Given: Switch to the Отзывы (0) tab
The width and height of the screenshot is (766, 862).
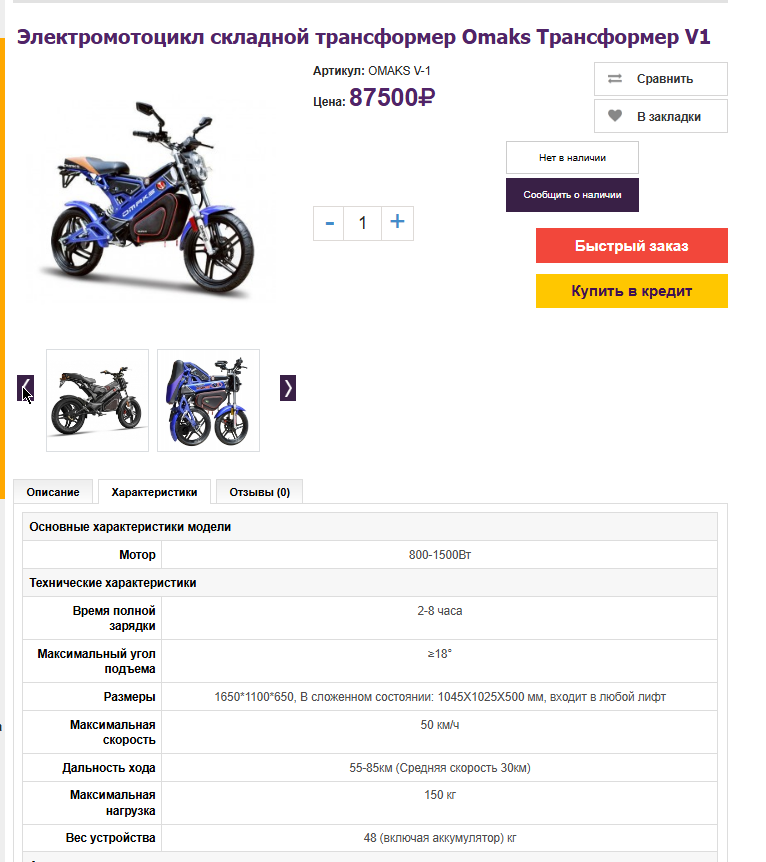Looking at the screenshot, I should [x=260, y=492].
